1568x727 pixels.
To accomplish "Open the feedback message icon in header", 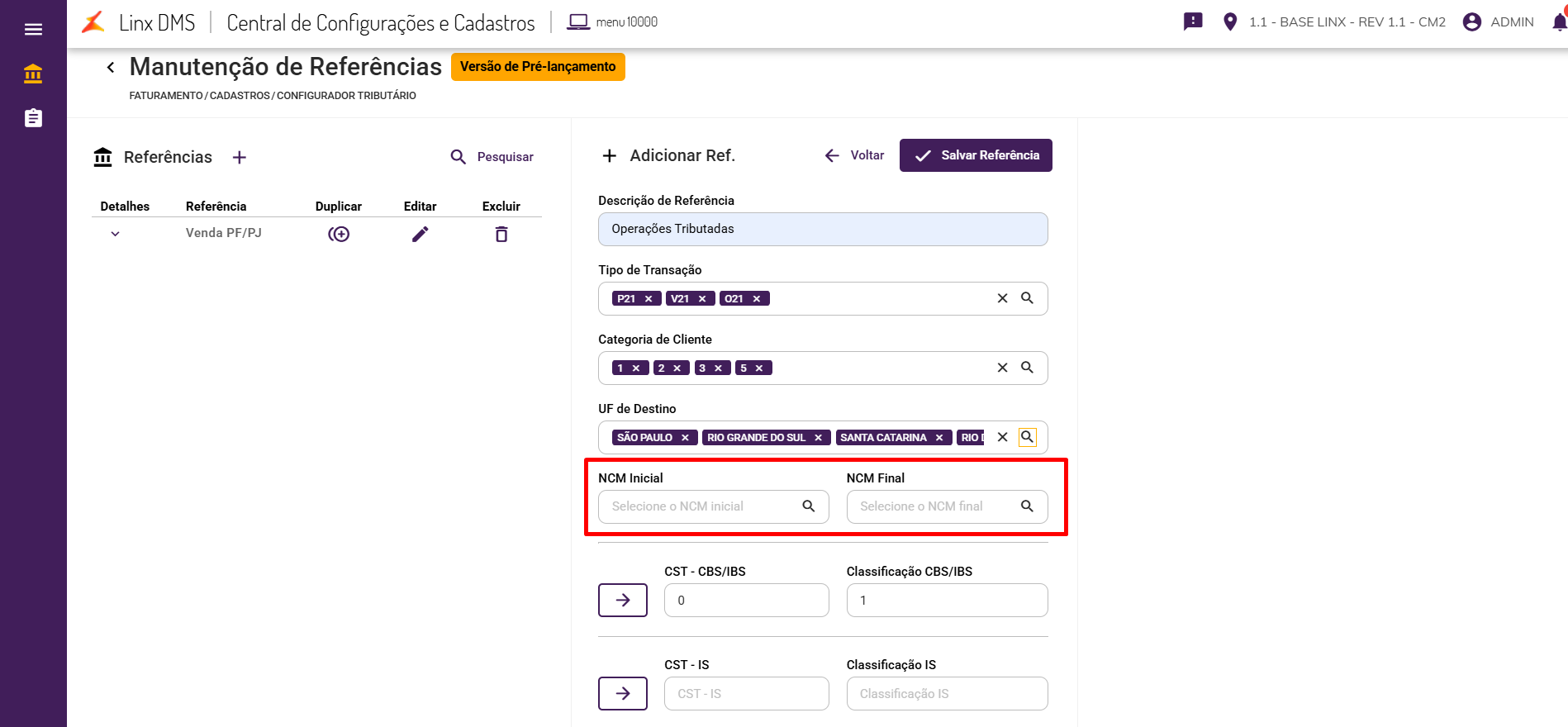I will 1193,21.
